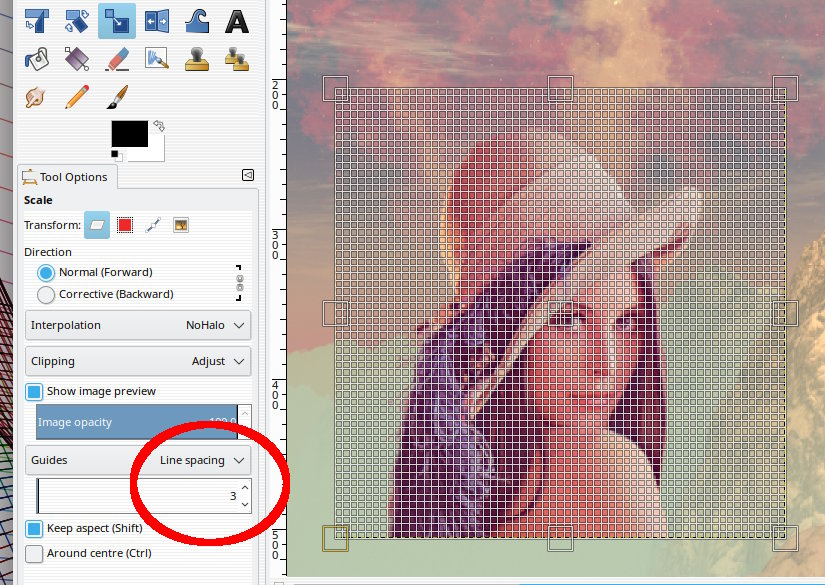Click the Scale heading in Tool Options

pyautogui.click(x=38, y=200)
